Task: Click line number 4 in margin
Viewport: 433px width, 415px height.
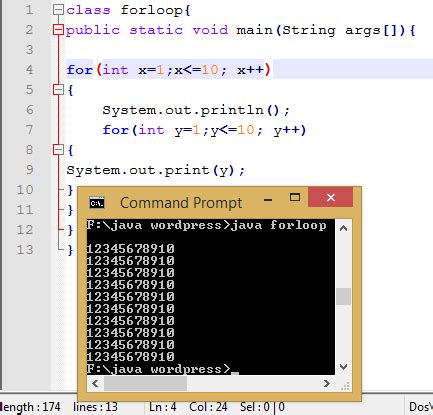Action: (x=29, y=70)
